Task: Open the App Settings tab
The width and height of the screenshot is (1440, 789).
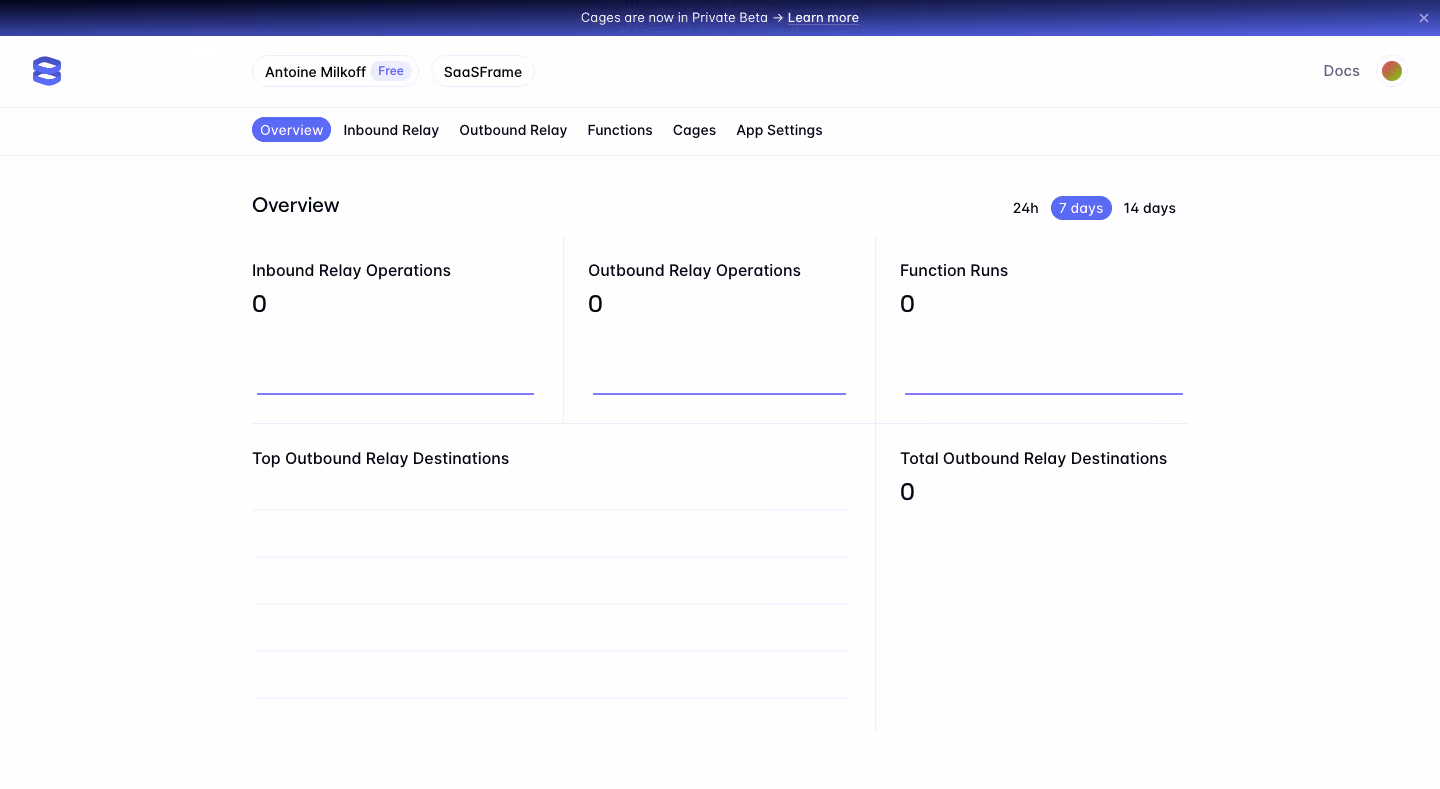Action: click(x=779, y=130)
